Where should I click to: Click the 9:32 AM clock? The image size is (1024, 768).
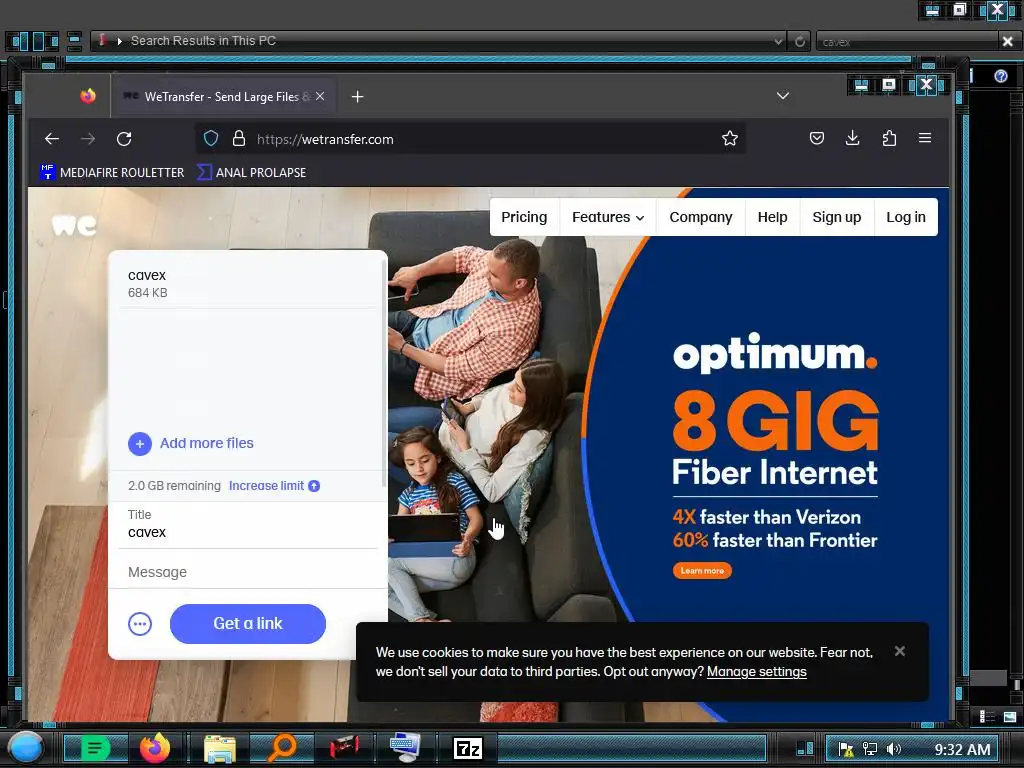962,749
